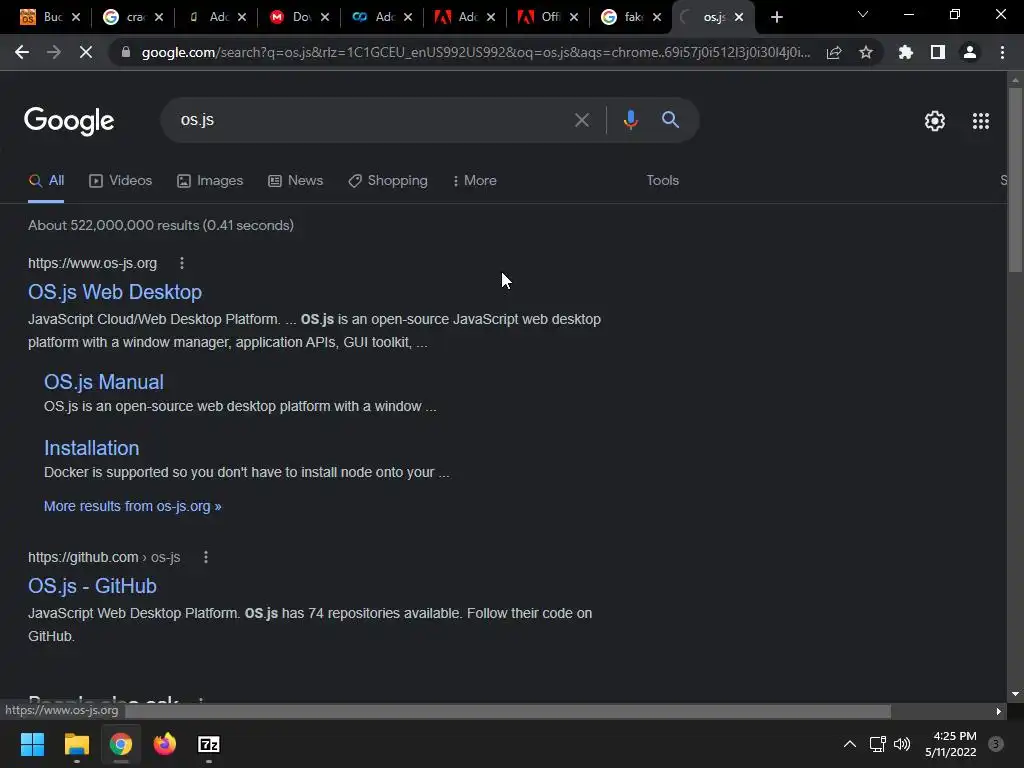
Task: Expand the More search options
Action: pyautogui.click(x=475, y=181)
